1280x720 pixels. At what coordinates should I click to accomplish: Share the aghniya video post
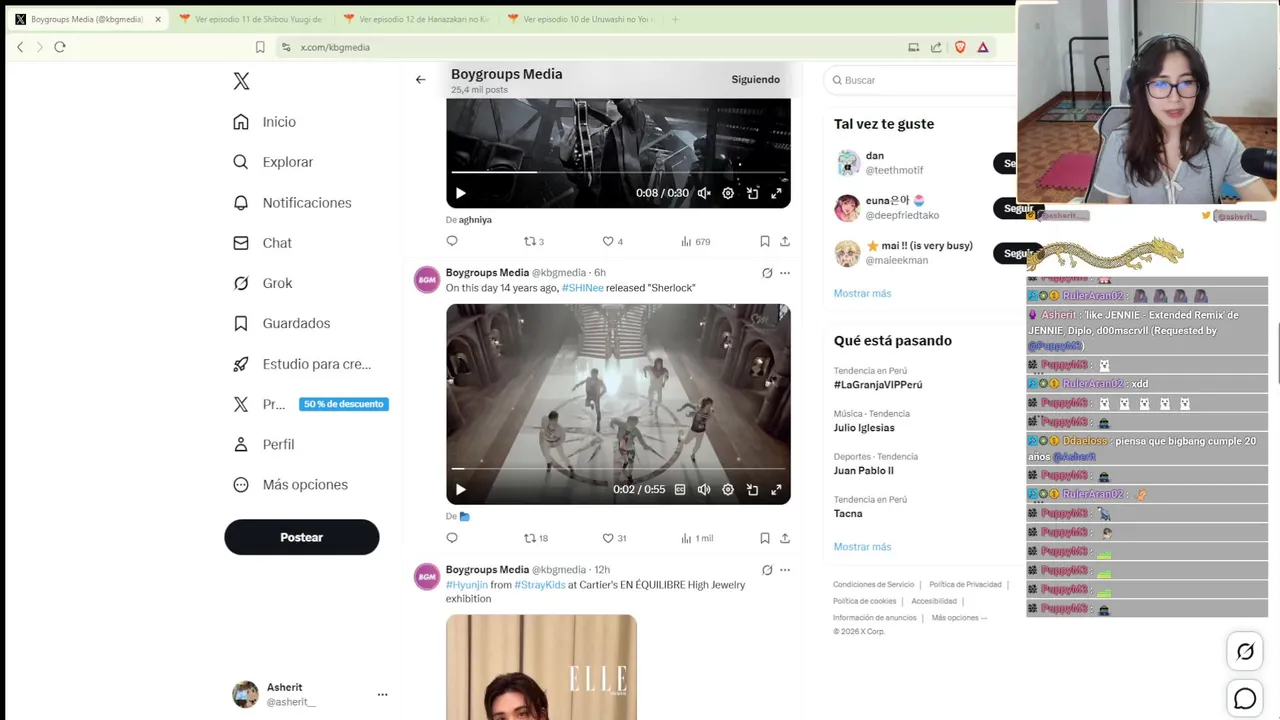785,241
